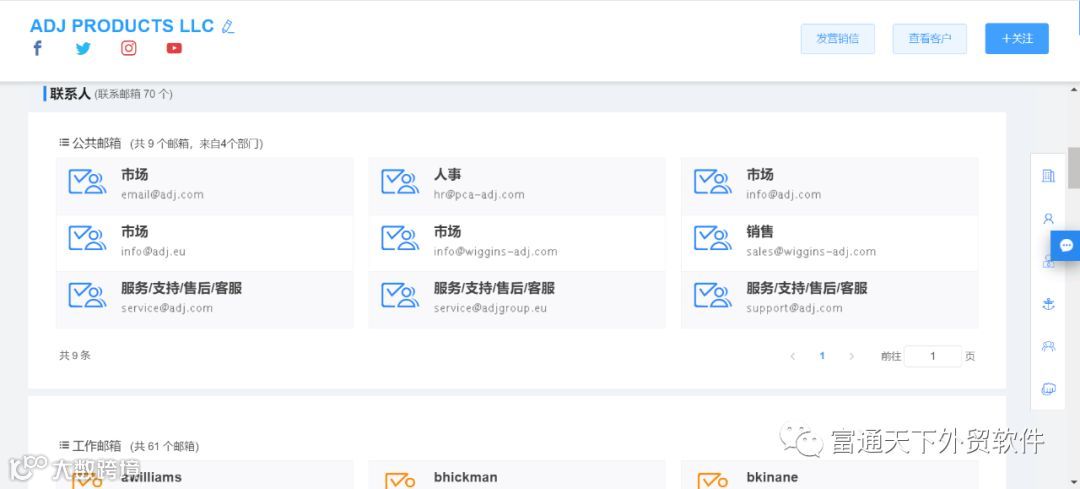1080x489 pixels.
Task: Click the email address info@adj.eu
Action: (154, 251)
